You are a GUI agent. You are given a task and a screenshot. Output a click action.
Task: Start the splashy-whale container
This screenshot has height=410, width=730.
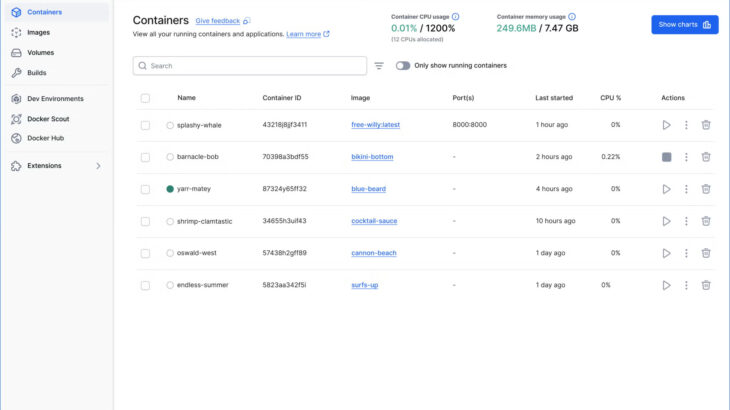pos(666,125)
